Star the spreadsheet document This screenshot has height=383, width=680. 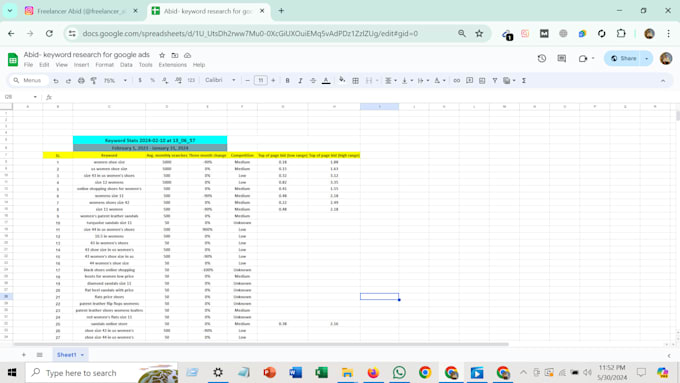tap(162, 56)
